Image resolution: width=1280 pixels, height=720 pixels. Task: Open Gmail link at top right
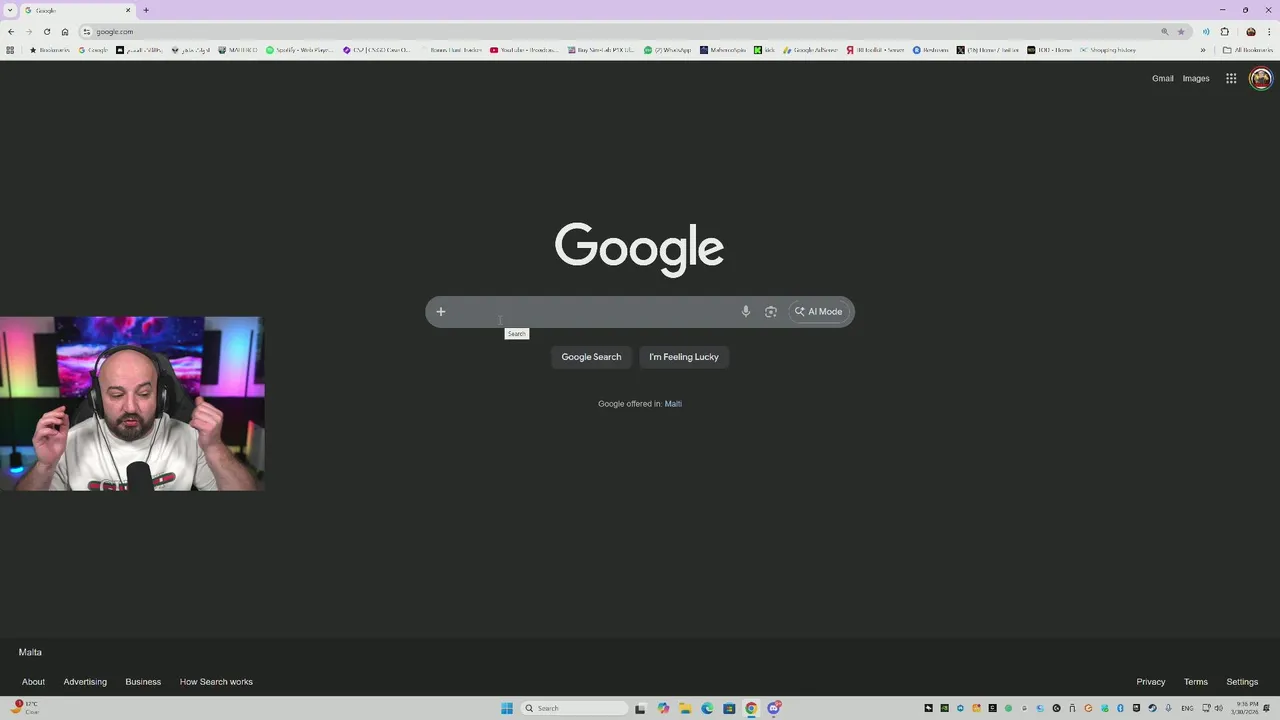(x=1162, y=78)
